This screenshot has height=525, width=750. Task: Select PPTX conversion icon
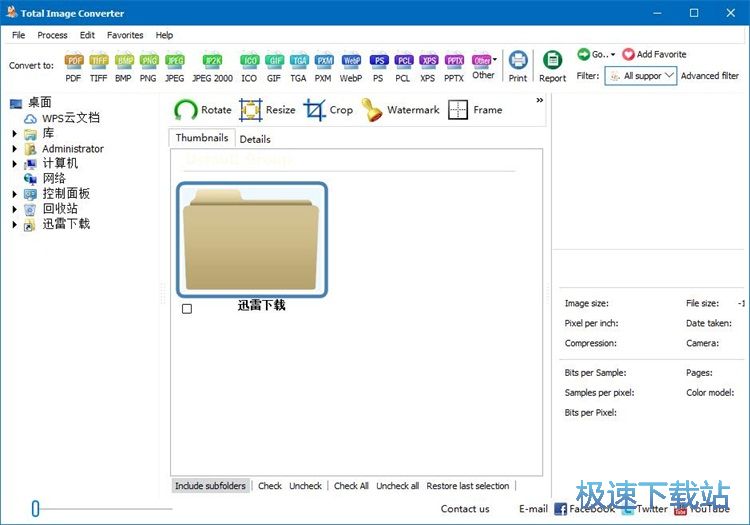click(x=454, y=67)
